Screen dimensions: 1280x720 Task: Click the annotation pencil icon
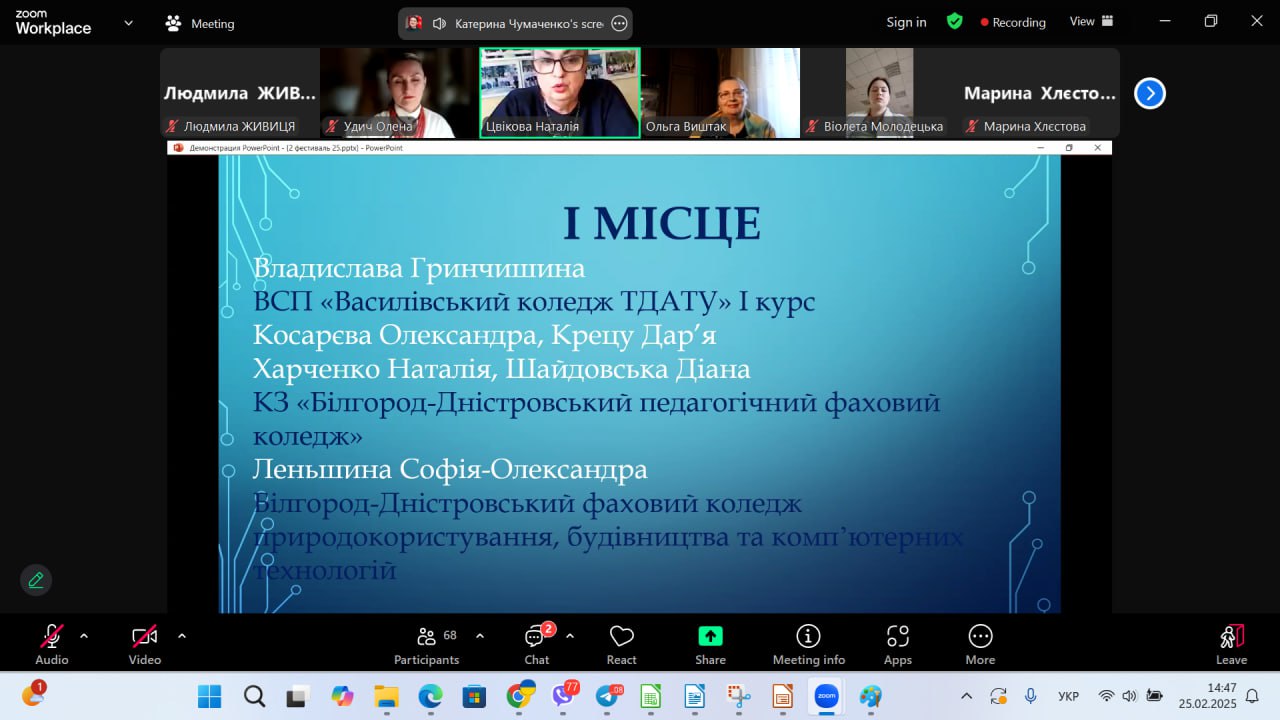36,580
